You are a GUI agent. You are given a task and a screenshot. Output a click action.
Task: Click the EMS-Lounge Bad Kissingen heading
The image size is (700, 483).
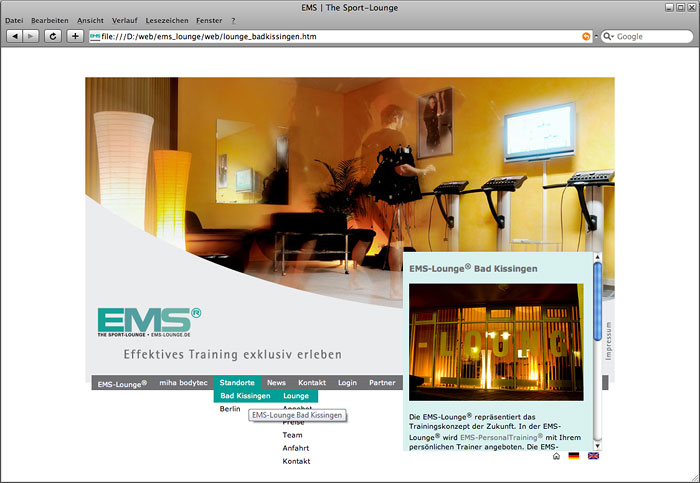473,268
